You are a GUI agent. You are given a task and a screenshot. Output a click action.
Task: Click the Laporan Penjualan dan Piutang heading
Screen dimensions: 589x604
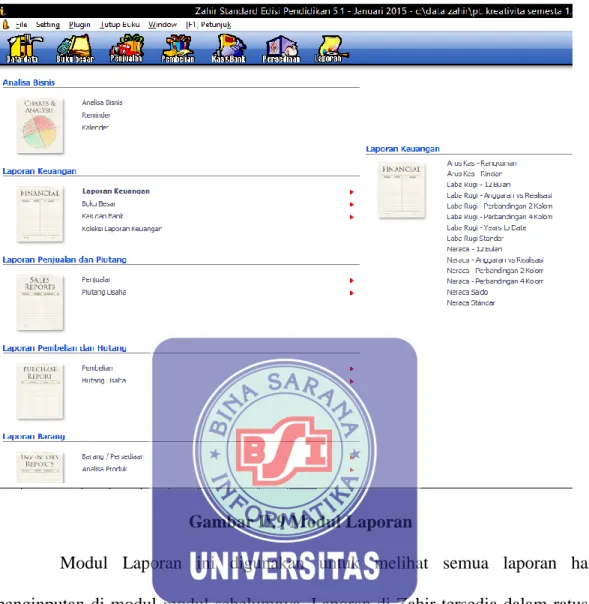coord(64,260)
